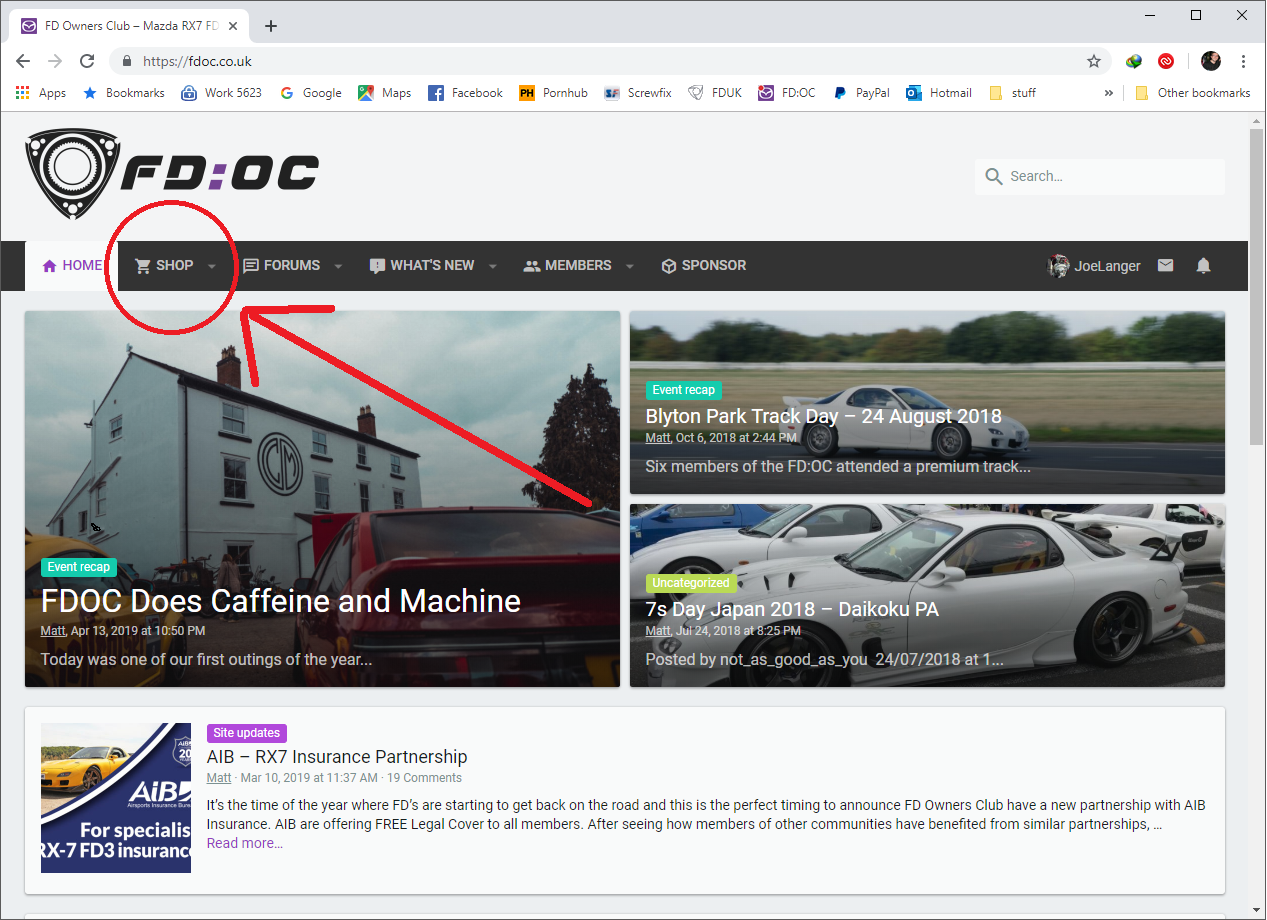
Task: Show hidden bookmarks with chevron
Action: pos(1109,93)
